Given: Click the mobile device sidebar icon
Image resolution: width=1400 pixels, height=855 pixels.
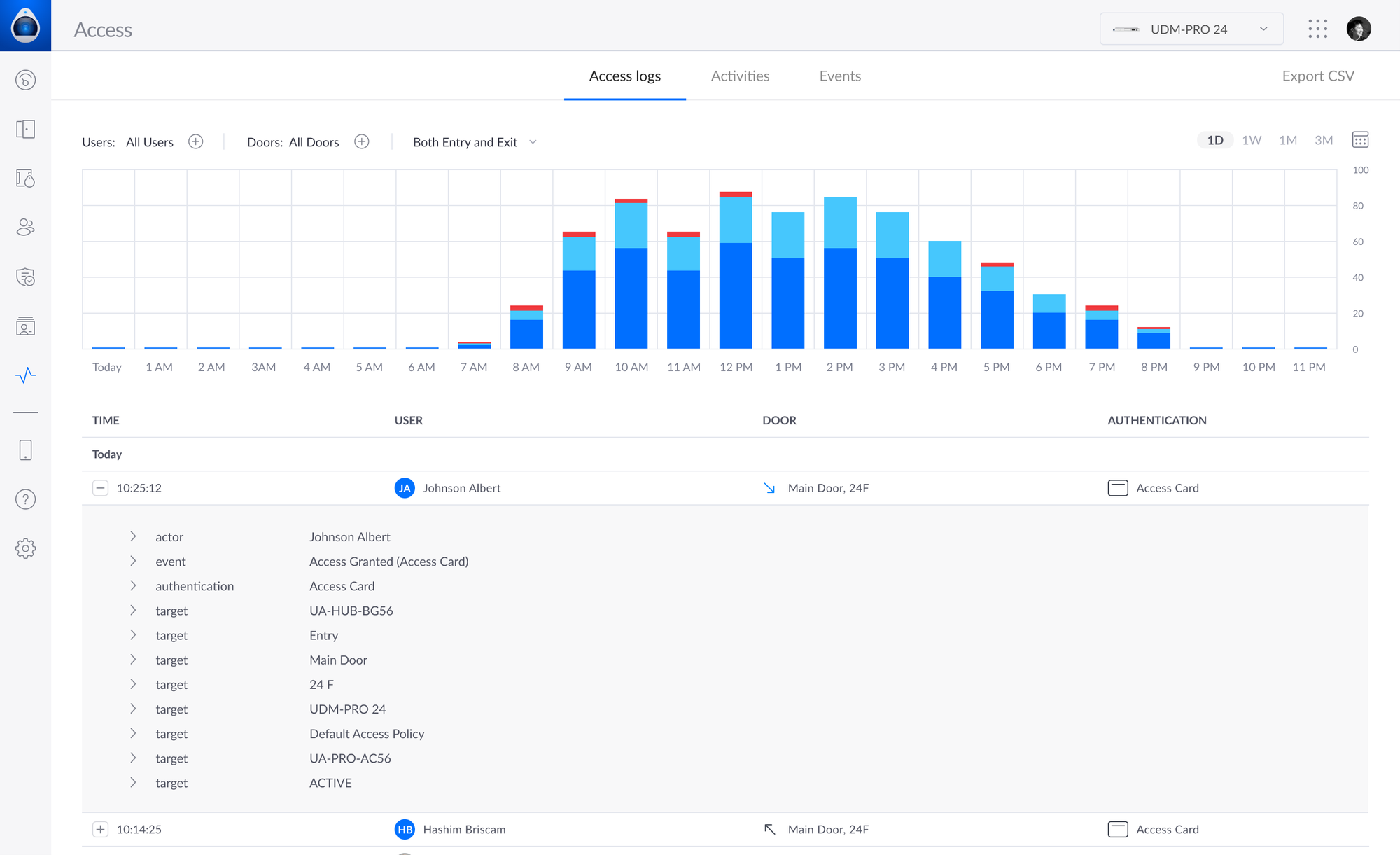Looking at the screenshot, I should tap(25, 450).
